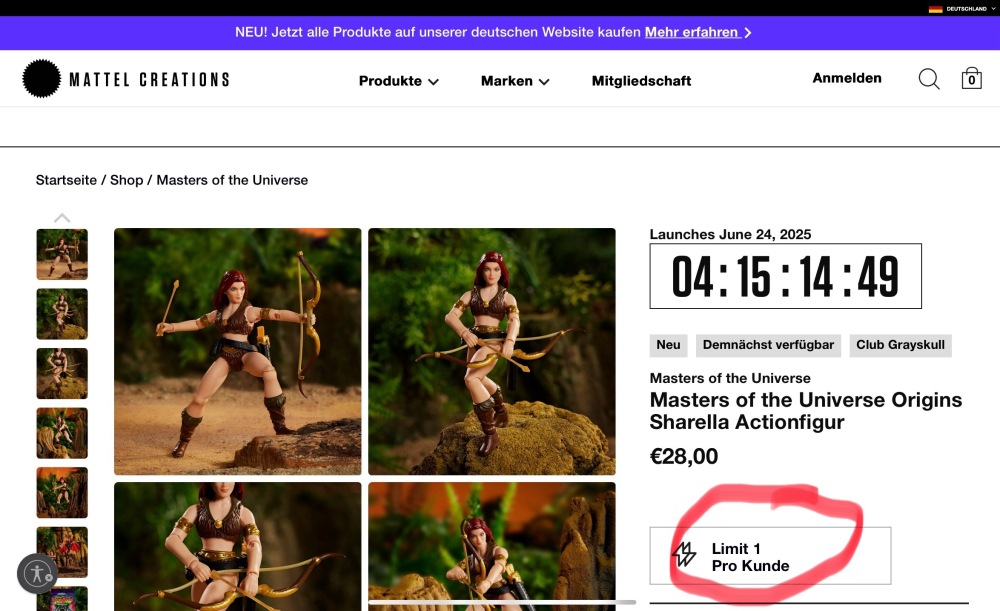Click the €28,00 price
This screenshot has height=611, width=1000.
684,456
